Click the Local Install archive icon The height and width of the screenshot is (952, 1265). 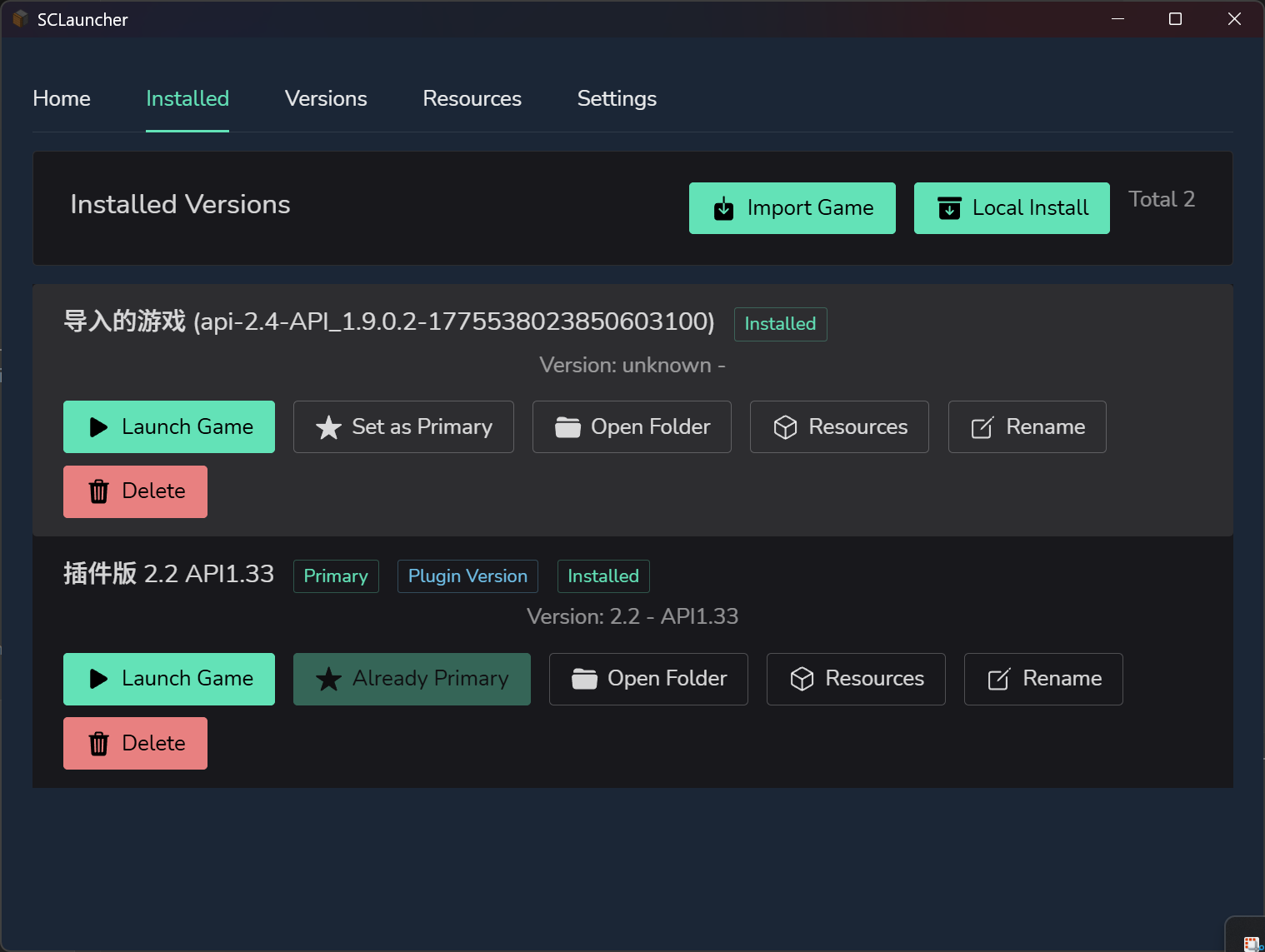[x=949, y=208]
